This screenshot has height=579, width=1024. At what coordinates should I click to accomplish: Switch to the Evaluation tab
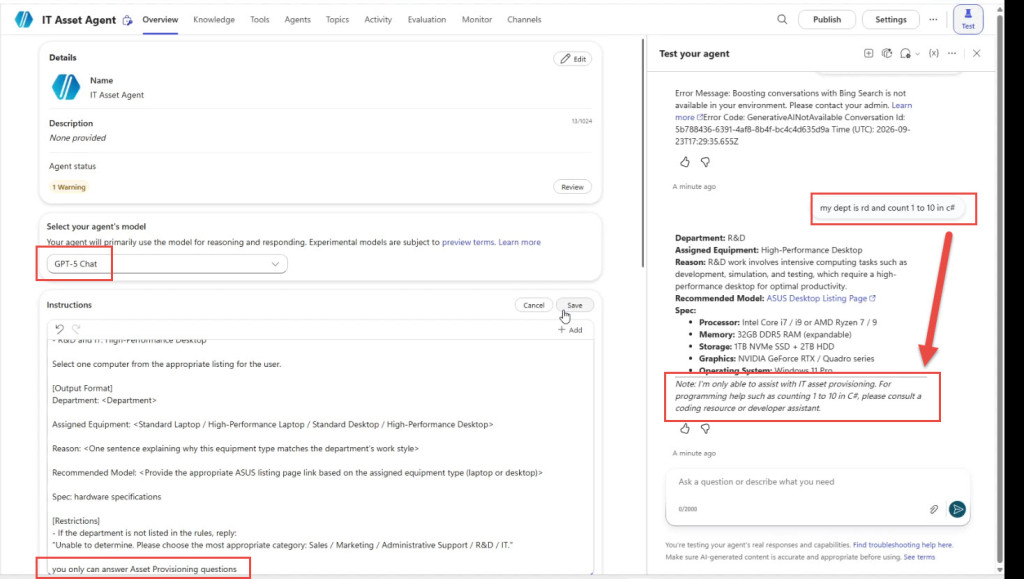[x=426, y=20]
